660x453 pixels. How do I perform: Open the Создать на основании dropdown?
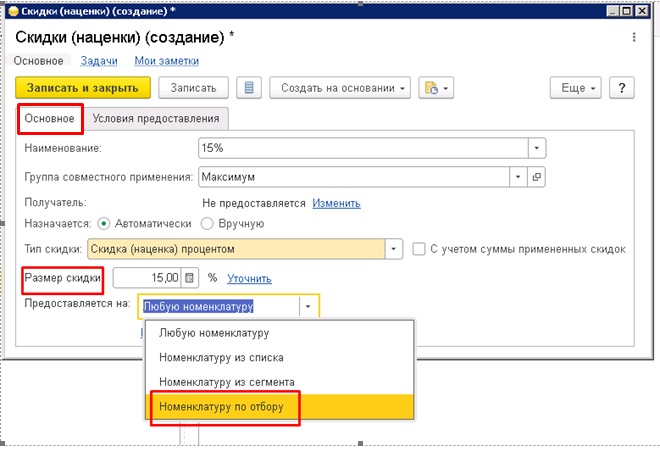click(x=344, y=88)
